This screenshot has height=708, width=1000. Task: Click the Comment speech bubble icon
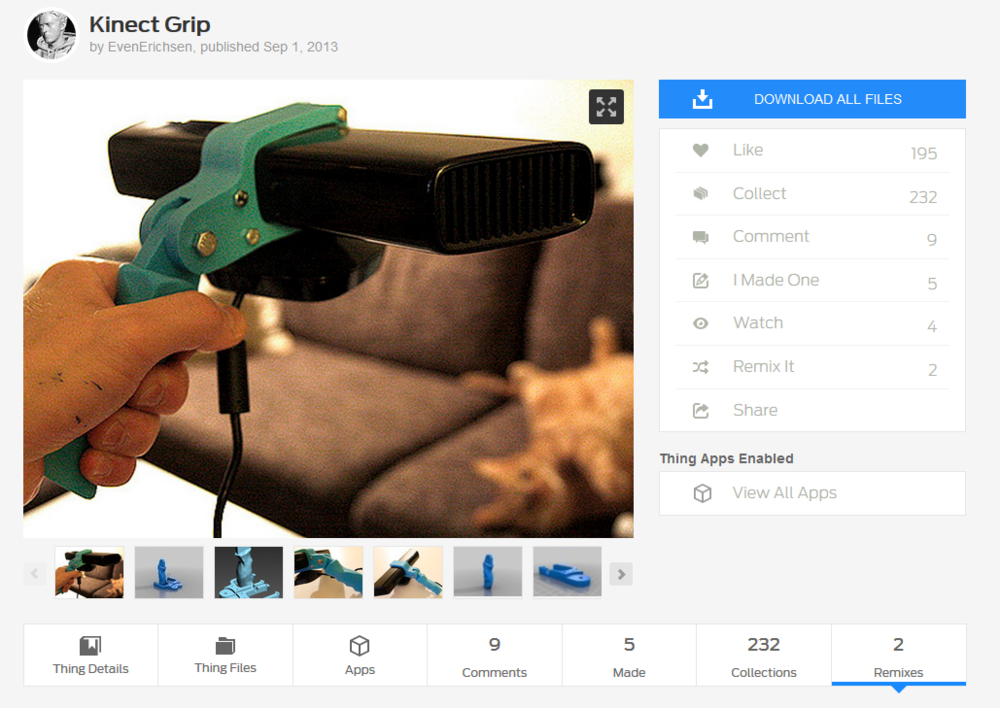[700, 237]
